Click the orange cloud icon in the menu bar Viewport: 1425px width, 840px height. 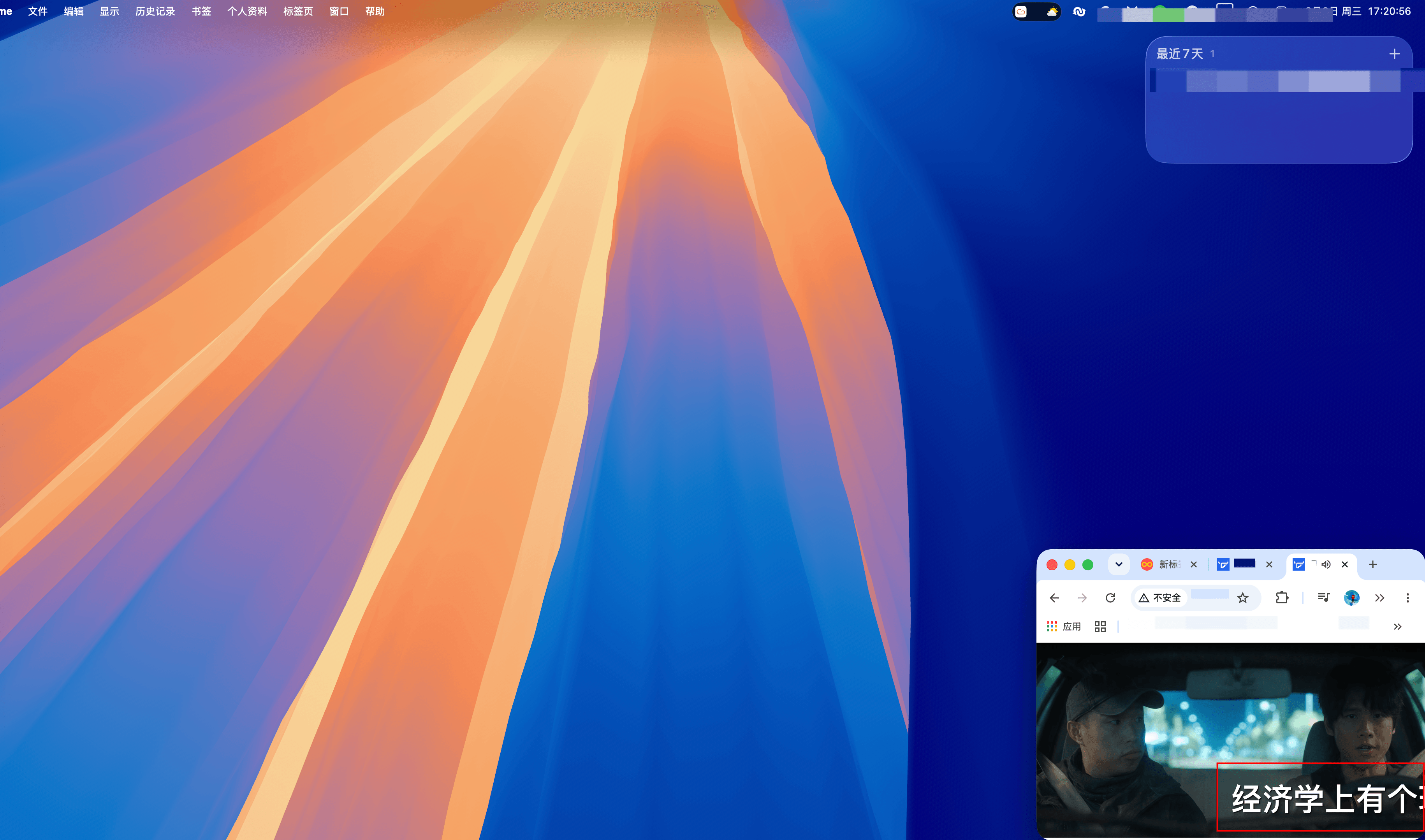pos(1021,12)
